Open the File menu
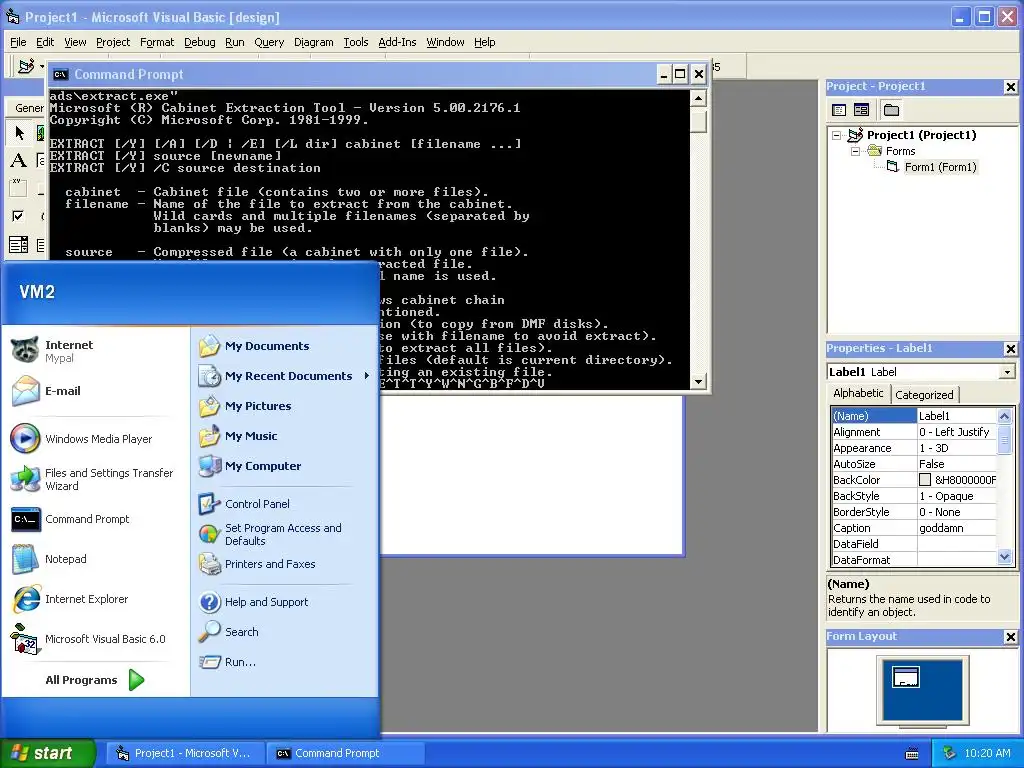The height and width of the screenshot is (768, 1024). point(18,42)
